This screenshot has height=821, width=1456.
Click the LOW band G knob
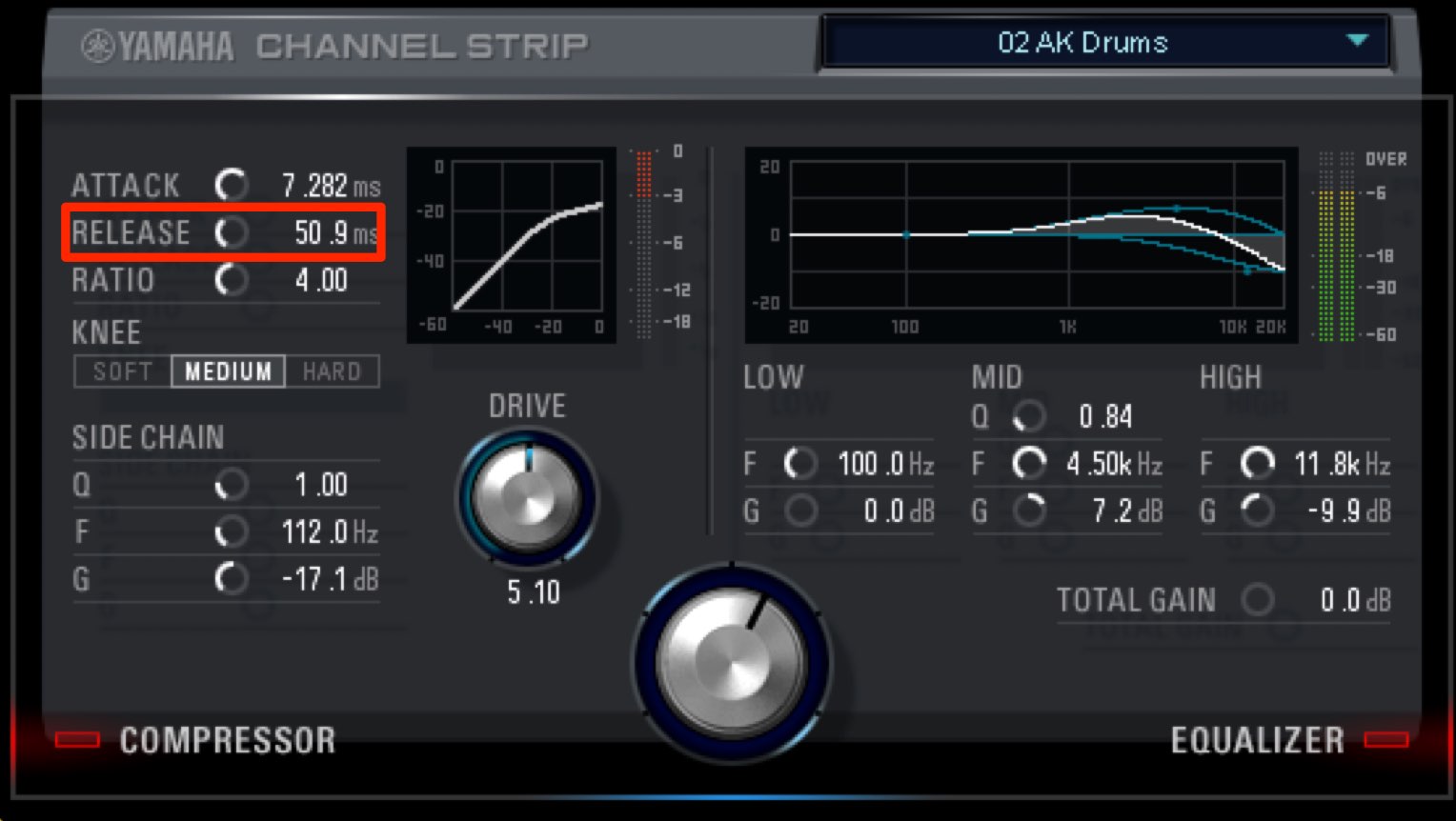(x=800, y=511)
